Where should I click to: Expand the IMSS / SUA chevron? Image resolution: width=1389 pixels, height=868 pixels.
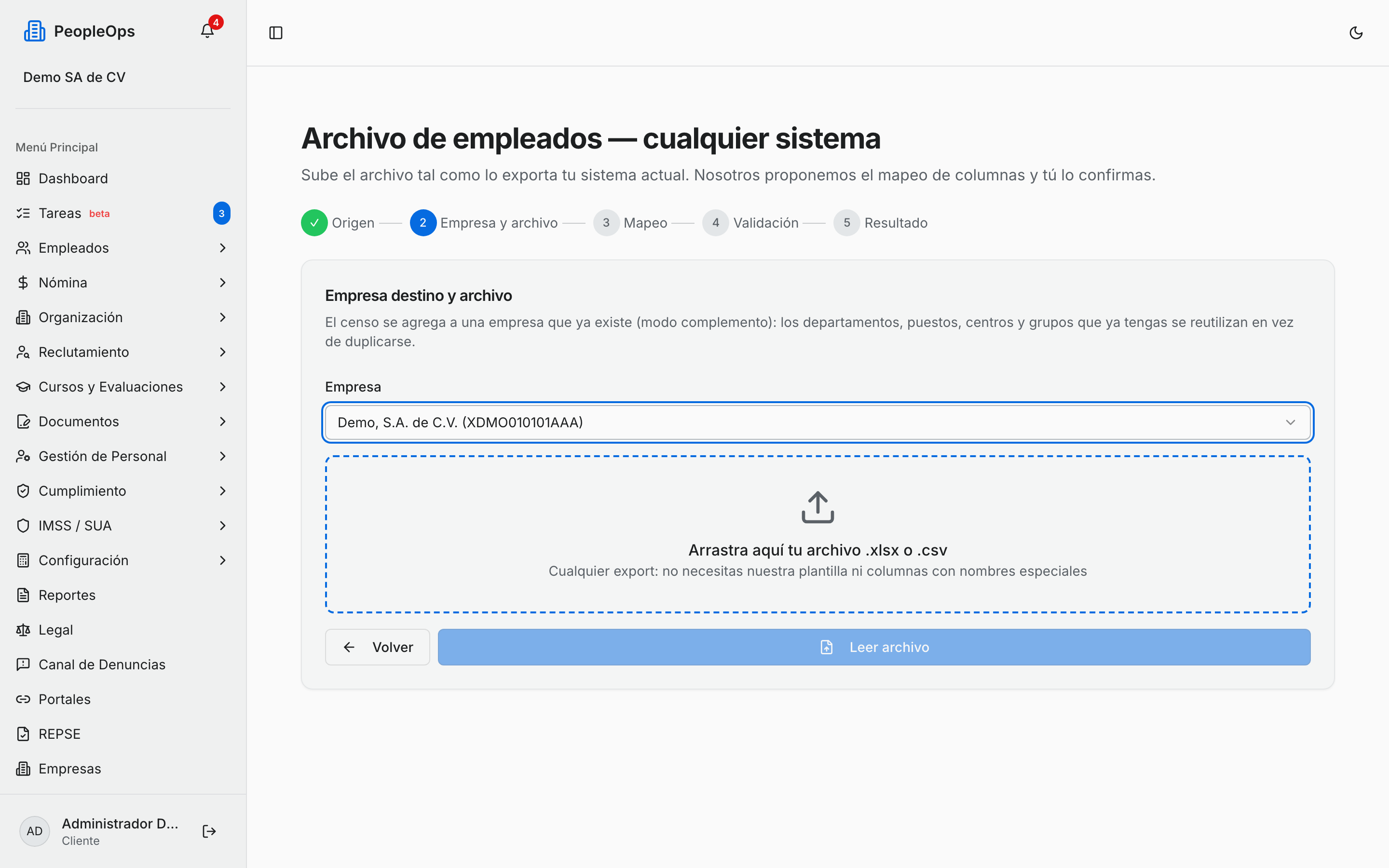(223, 526)
